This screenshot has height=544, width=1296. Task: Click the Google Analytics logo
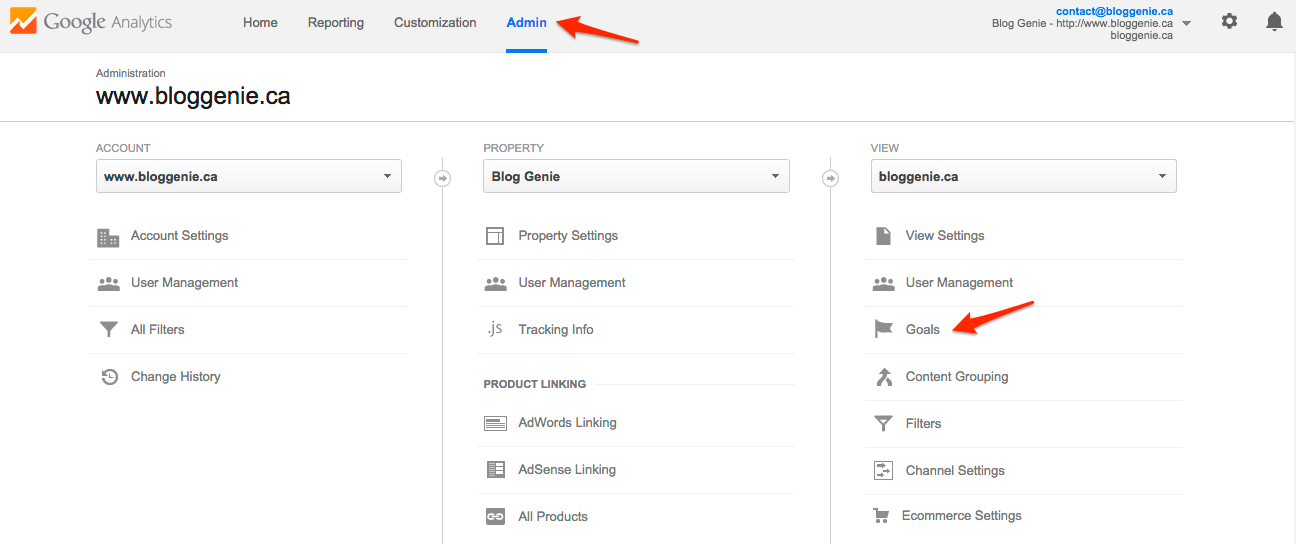pos(91,22)
